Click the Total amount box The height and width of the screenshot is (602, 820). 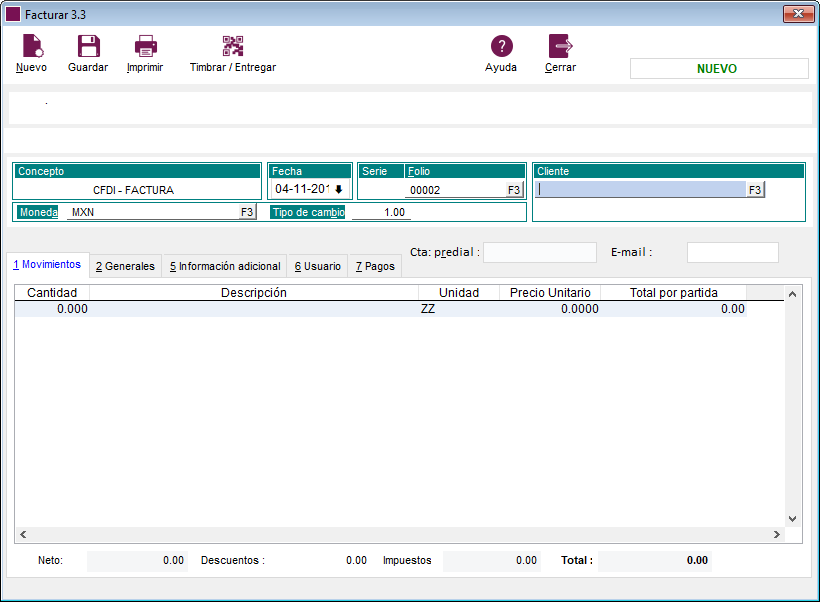654,561
